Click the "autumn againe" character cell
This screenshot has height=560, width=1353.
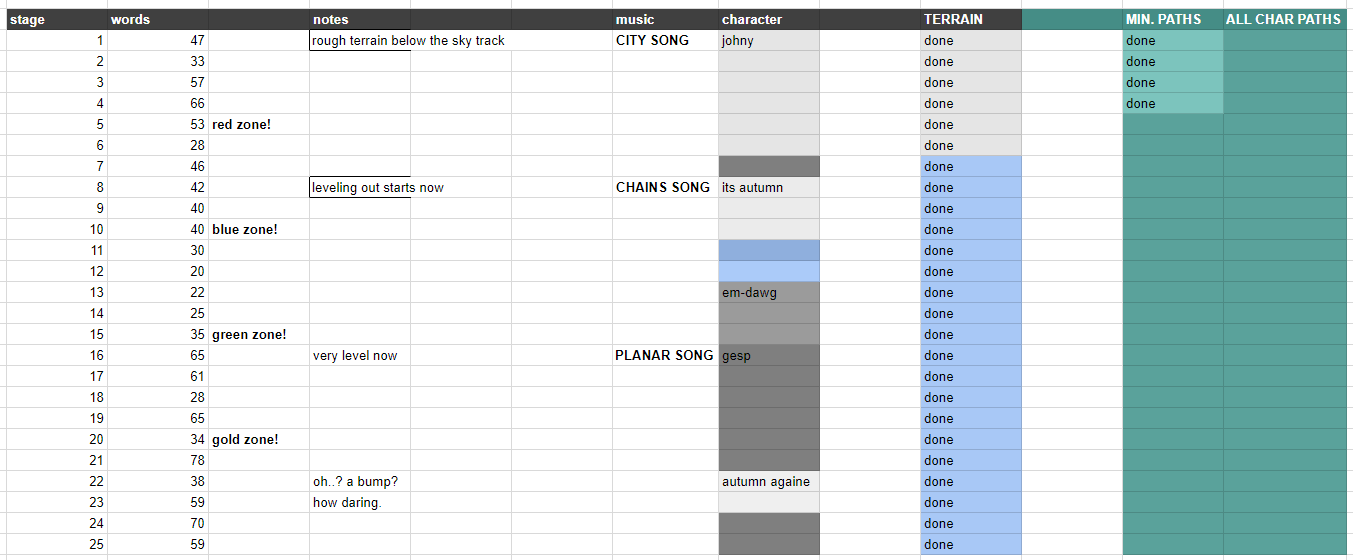click(768, 482)
